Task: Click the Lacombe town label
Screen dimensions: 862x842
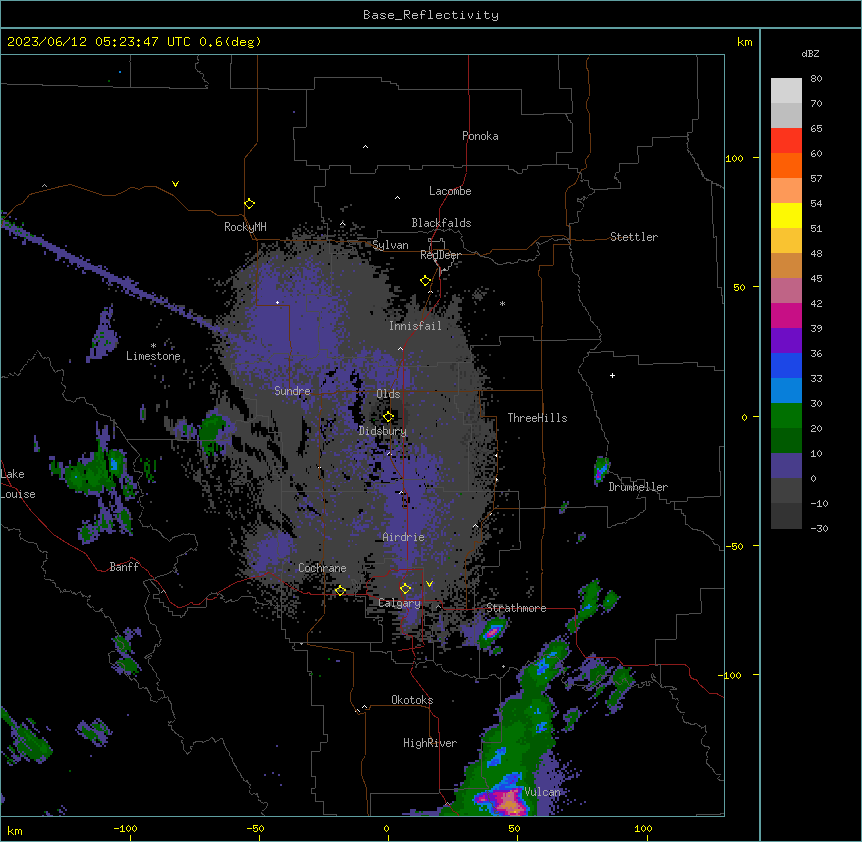Action: [x=450, y=191]
